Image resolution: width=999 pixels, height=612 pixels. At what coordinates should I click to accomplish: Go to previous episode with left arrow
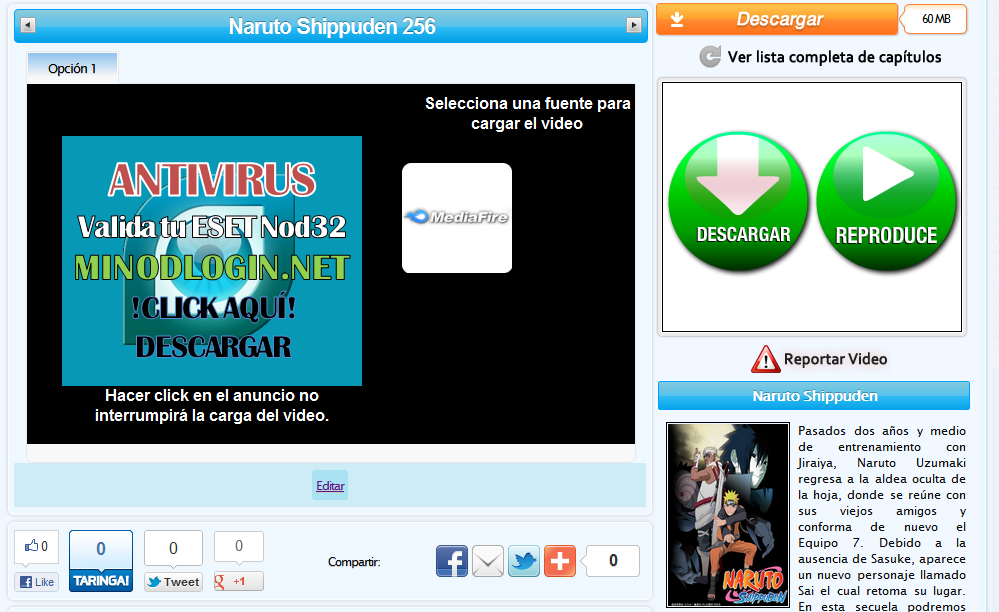[x=27, y=25]
